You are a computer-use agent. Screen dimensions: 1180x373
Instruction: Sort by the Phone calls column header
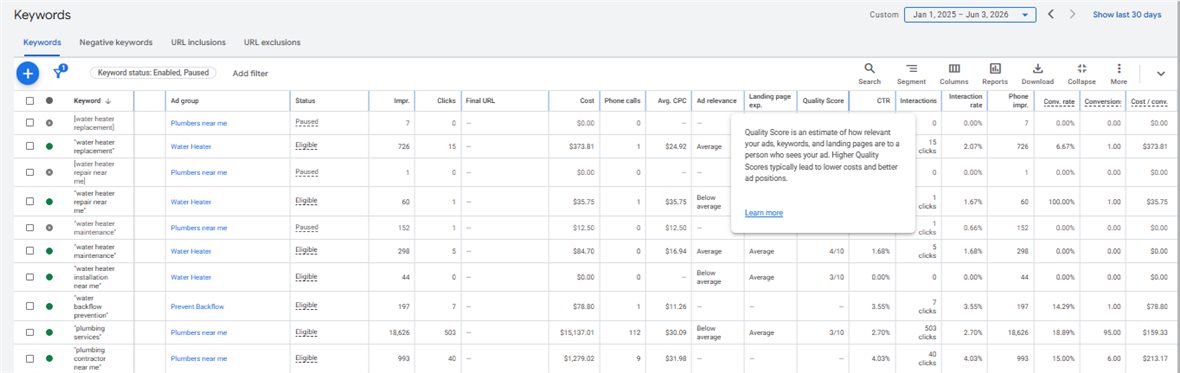tap(622, 101)
